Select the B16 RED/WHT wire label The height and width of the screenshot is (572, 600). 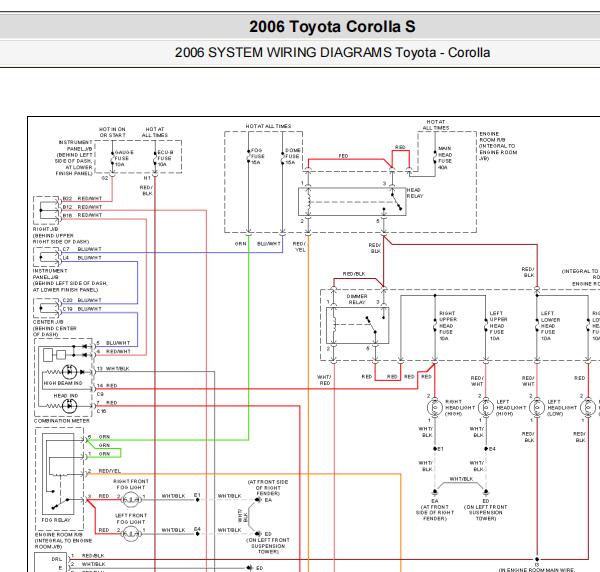[x=82, y=215]
